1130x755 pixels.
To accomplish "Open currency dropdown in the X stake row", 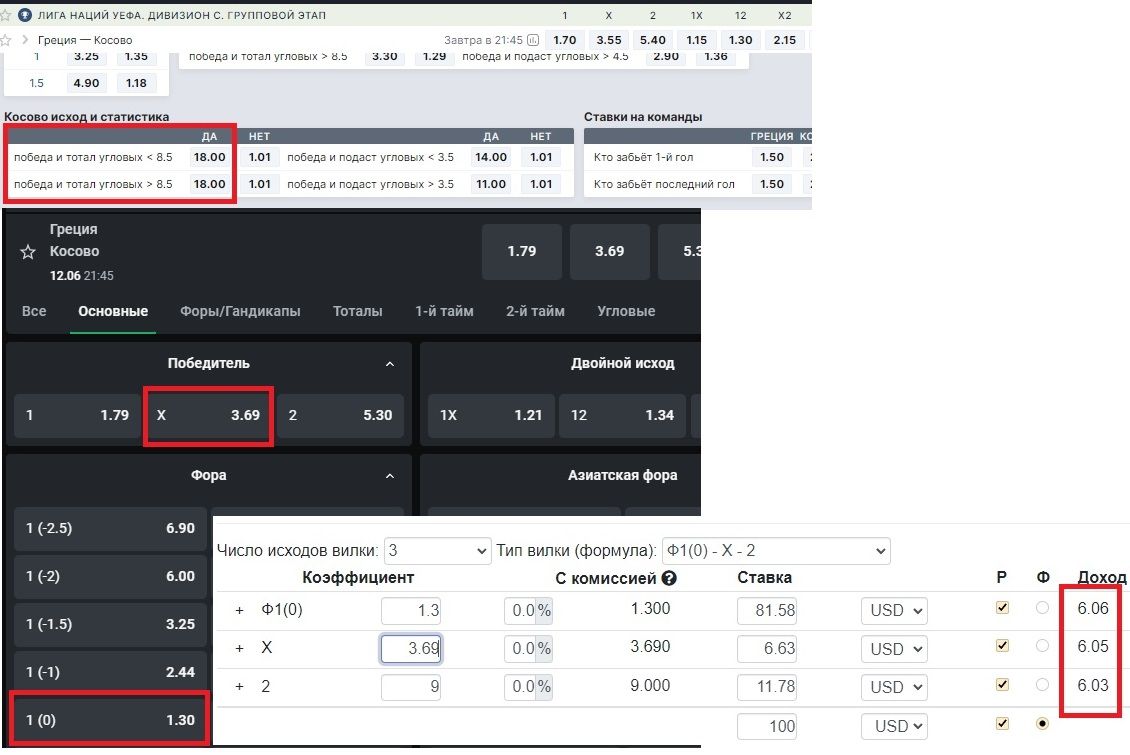I will (x=894, y=649).
